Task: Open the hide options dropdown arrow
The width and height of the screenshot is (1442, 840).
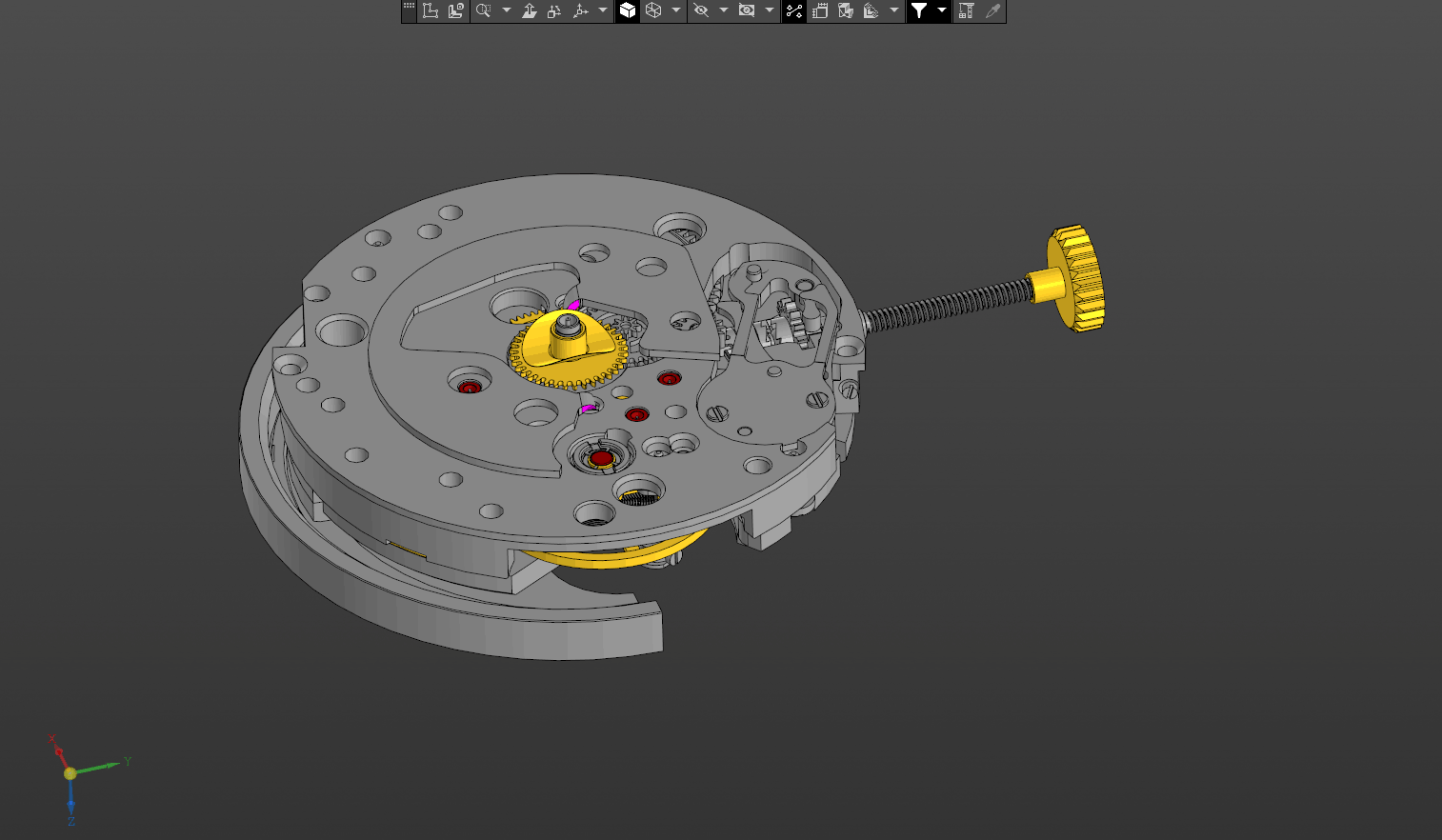Action: click(724, 10)
